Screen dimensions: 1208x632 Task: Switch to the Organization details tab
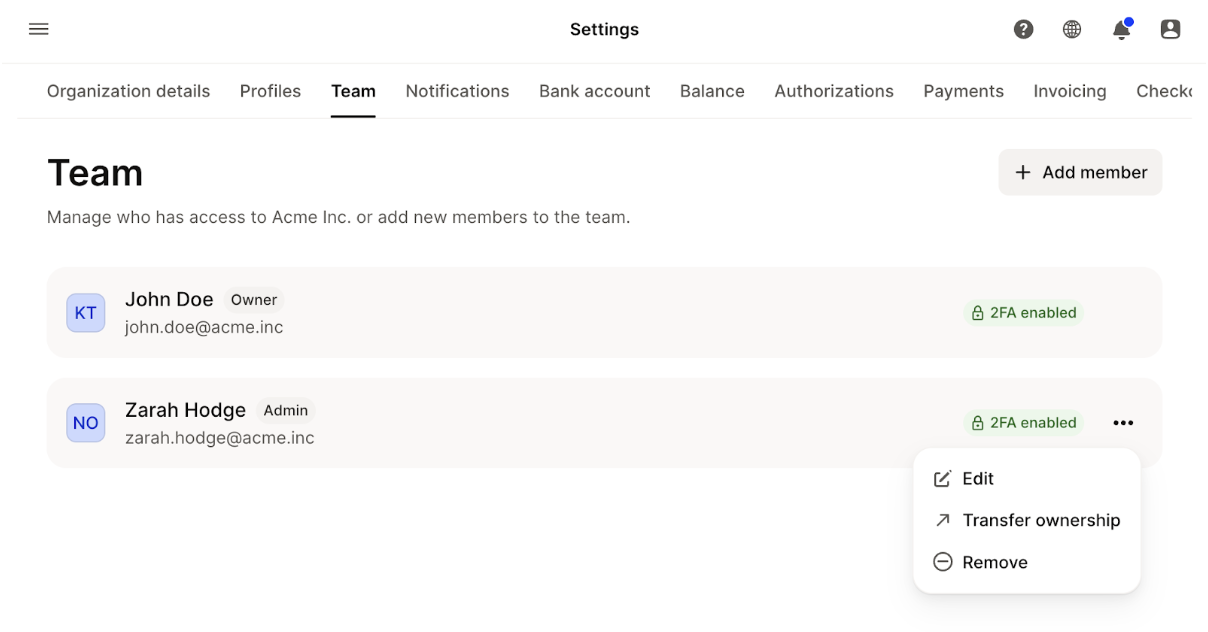click(x=128, y=91)
